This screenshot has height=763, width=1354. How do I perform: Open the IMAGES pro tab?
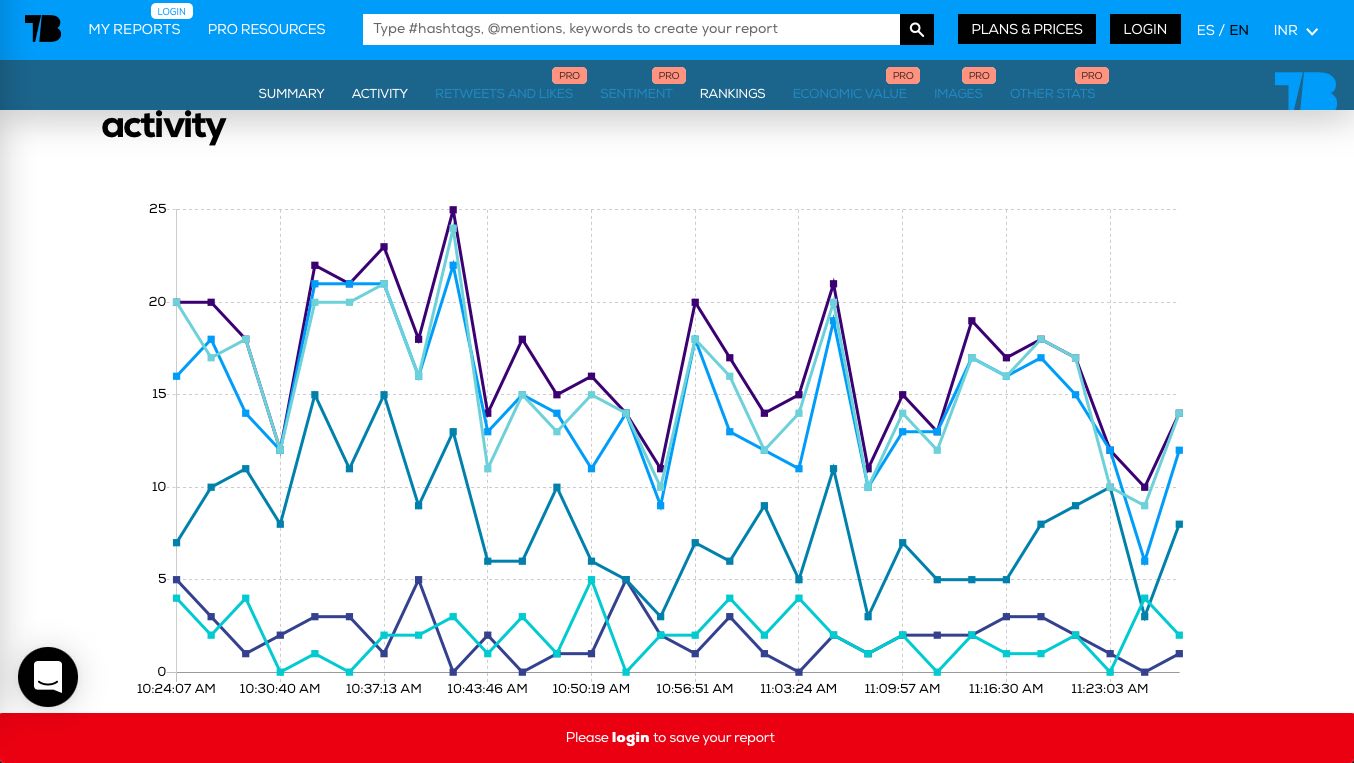958,93
